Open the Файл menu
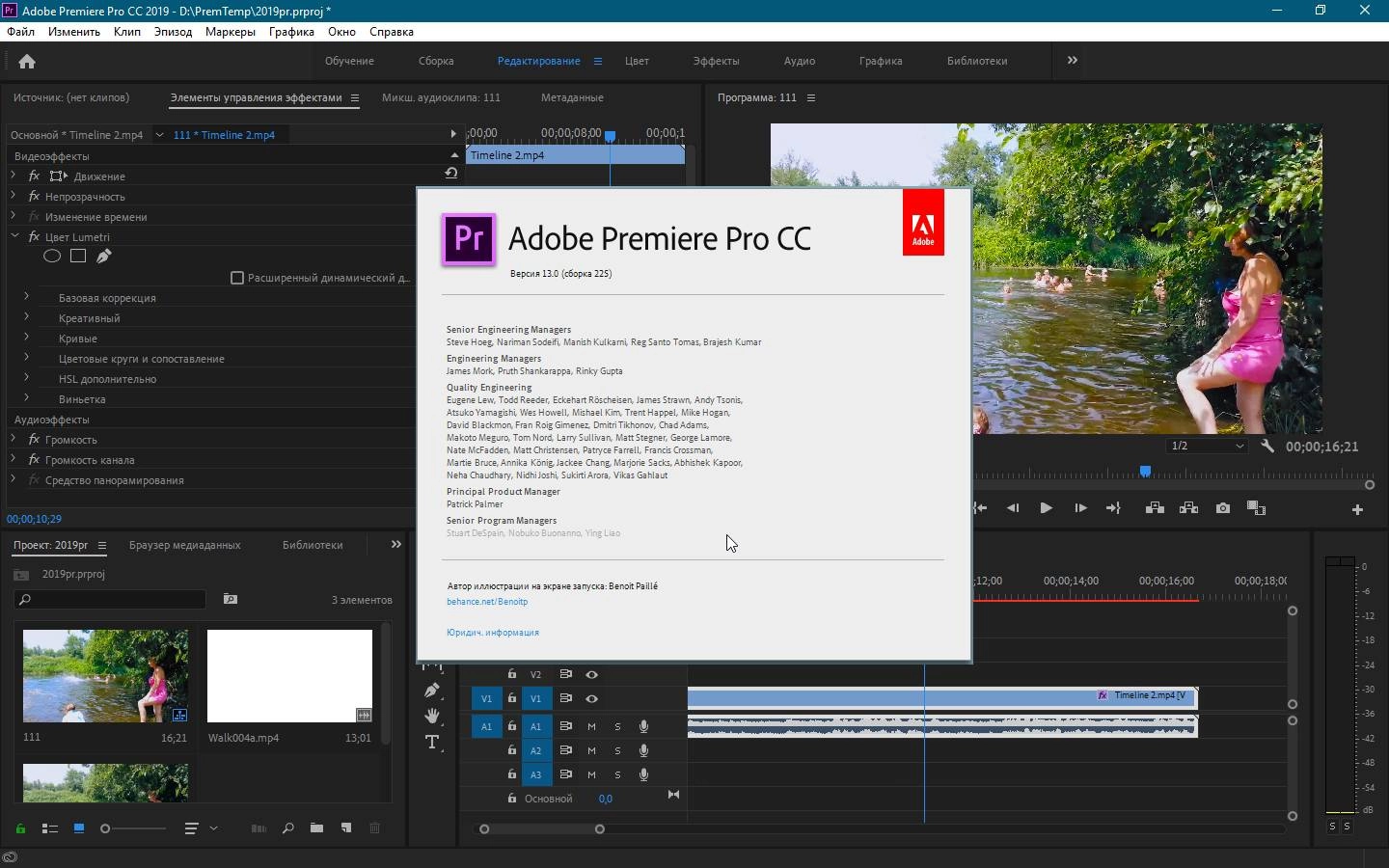 [x=20, y=32]
